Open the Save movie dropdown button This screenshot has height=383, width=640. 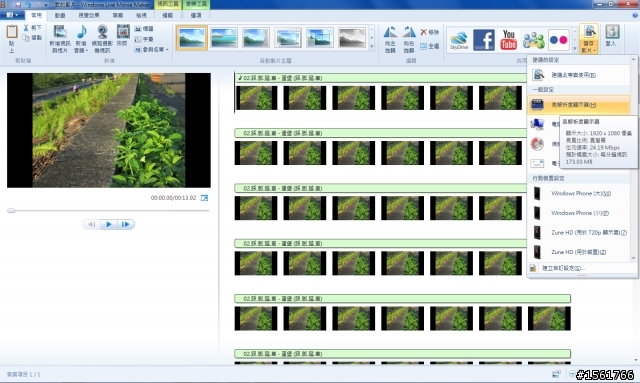pos(589,40)
